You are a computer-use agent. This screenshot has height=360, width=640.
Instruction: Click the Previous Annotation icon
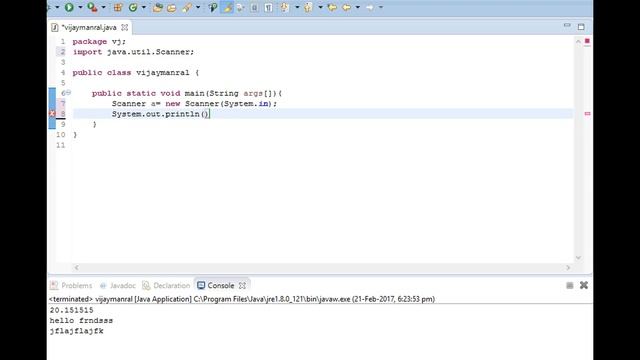coord(308,7)
